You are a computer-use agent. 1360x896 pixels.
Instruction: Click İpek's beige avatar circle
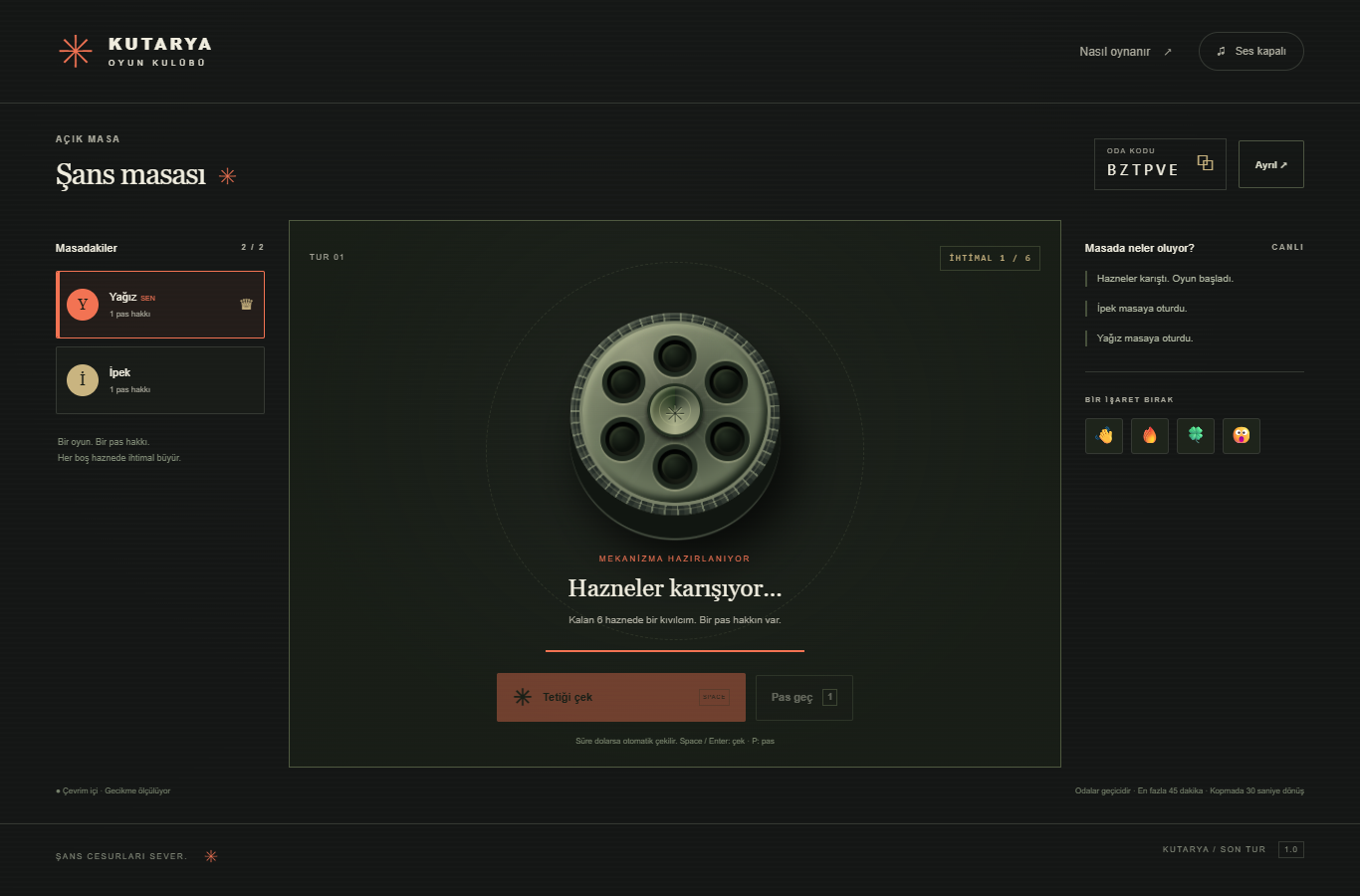(x=83, y=379)
